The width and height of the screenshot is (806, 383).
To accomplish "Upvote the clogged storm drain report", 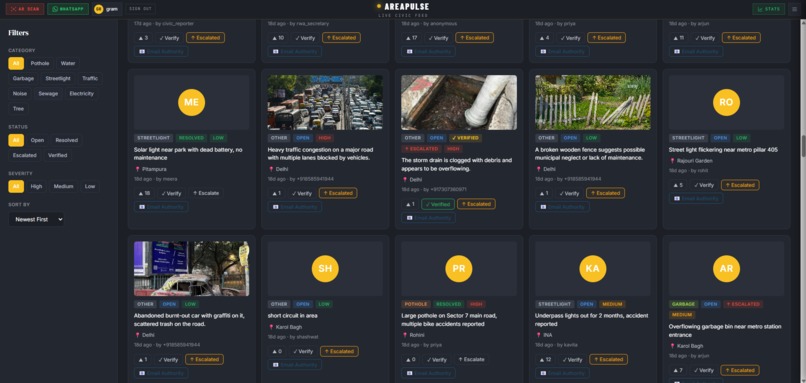I will point(410,204).
